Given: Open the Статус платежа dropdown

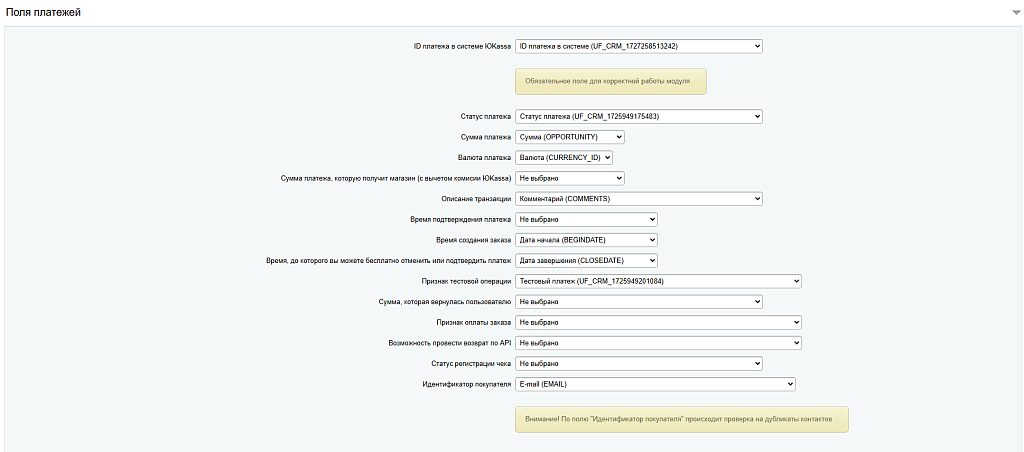Looking at the screenshot, I should pyautogui.click(x=638, y=116).
